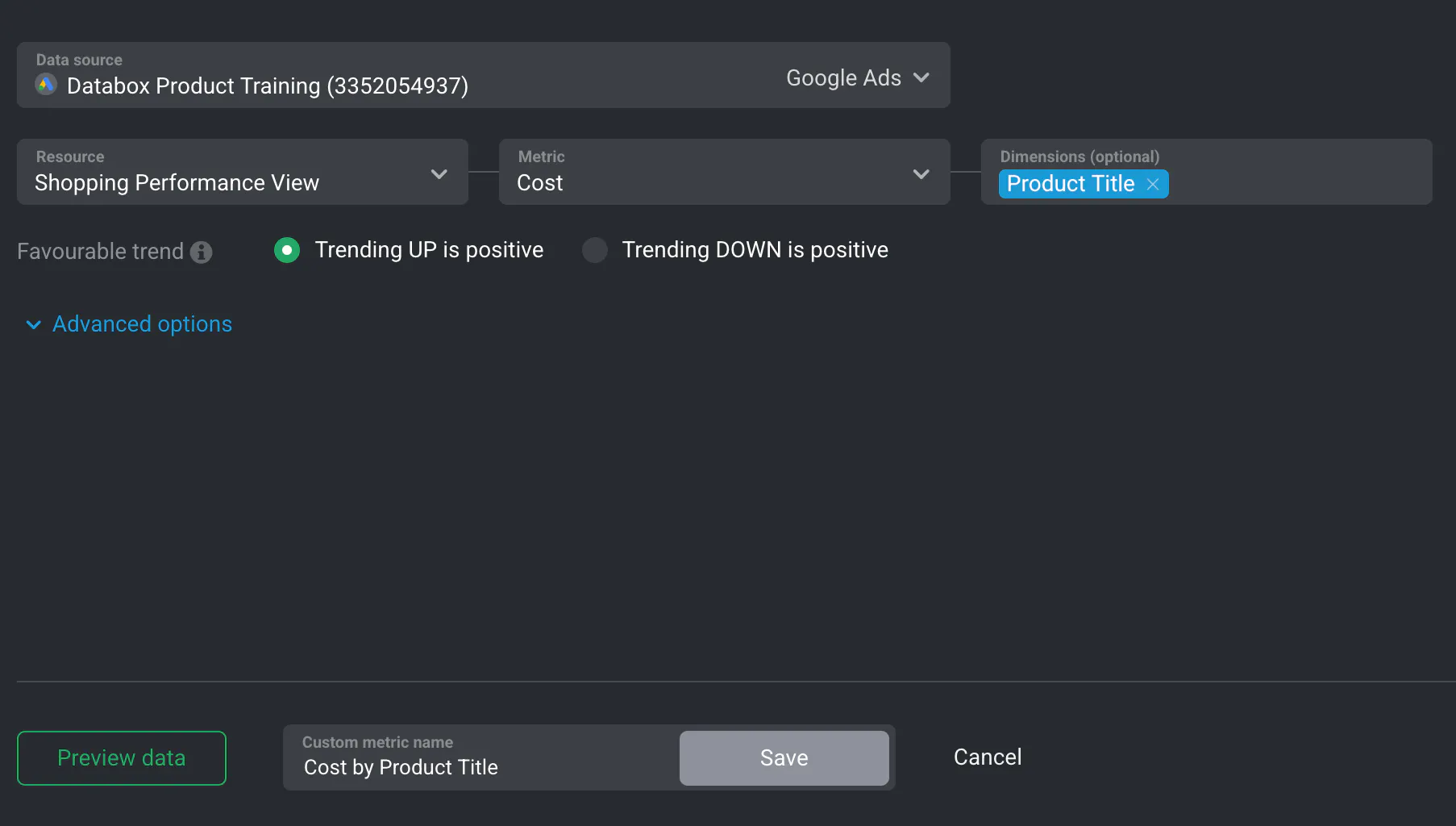Click the Google Ads chevron arrow
Viewport: 1456px width, 826px height.
coord(921,78)
